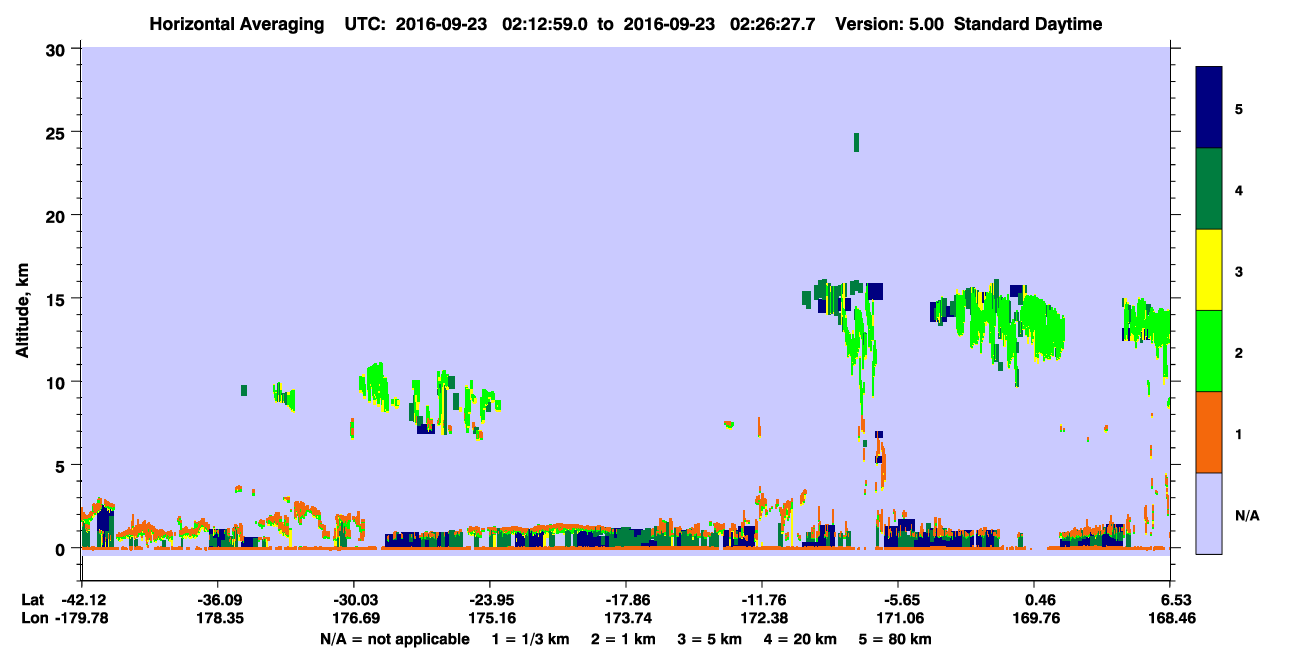Click the longitude value '-179.78'
Image resolution: width=1300 pixels, height=667 pixels.
[x=81, y=617]
